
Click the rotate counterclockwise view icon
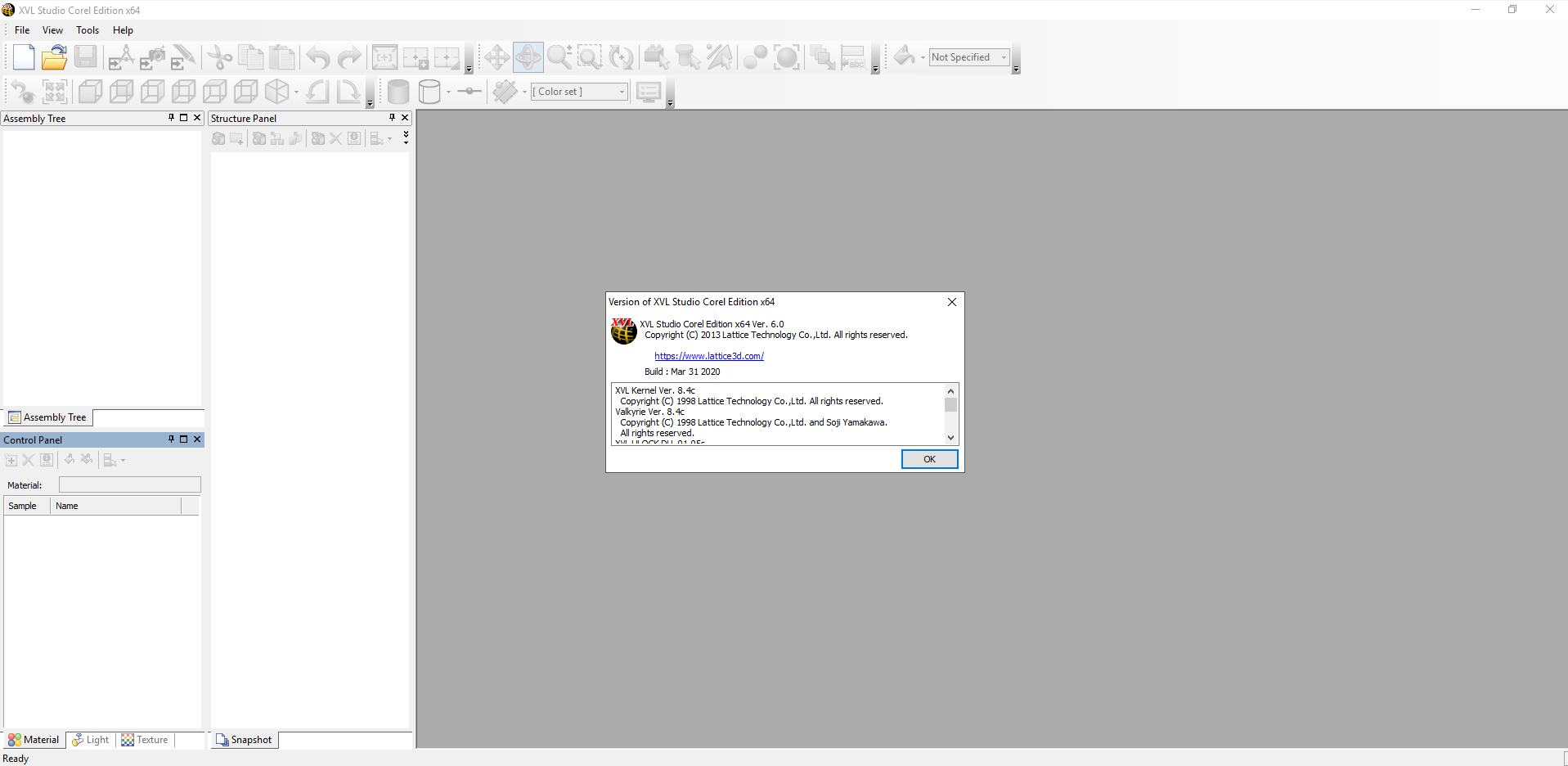tap(318, 92)
